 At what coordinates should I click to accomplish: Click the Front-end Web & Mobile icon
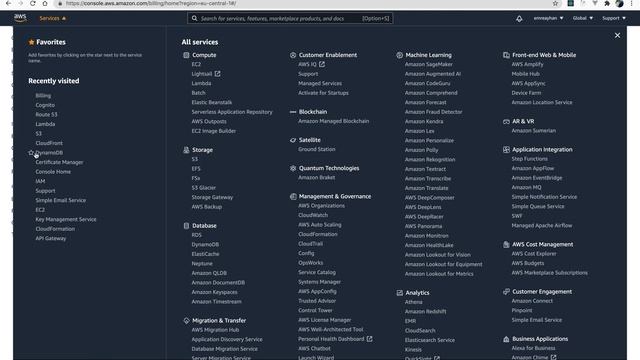(x=506, y=55)
